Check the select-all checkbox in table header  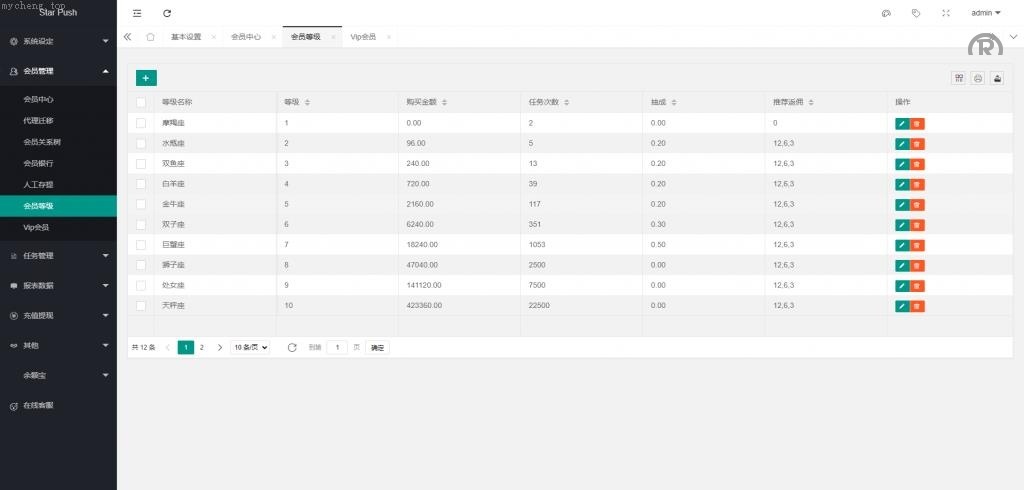[x=141, y=102]
